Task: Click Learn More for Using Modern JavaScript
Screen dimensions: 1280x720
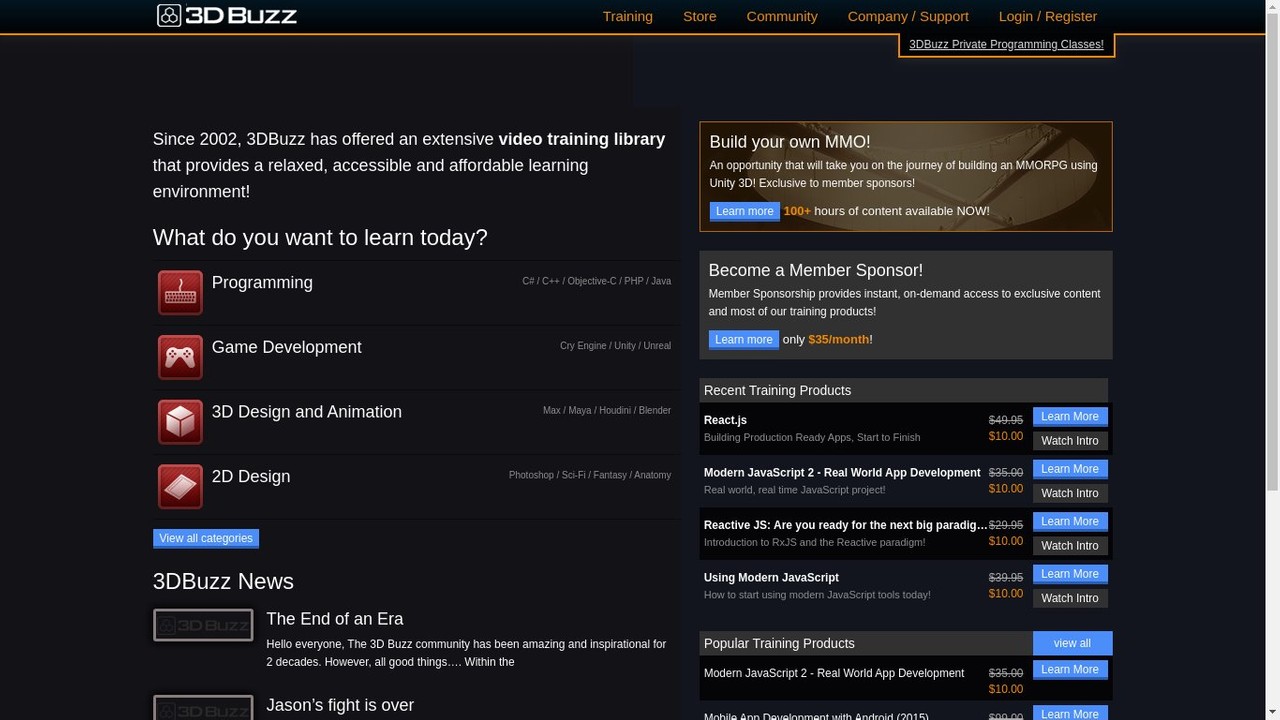Action: pos(1070,574)
